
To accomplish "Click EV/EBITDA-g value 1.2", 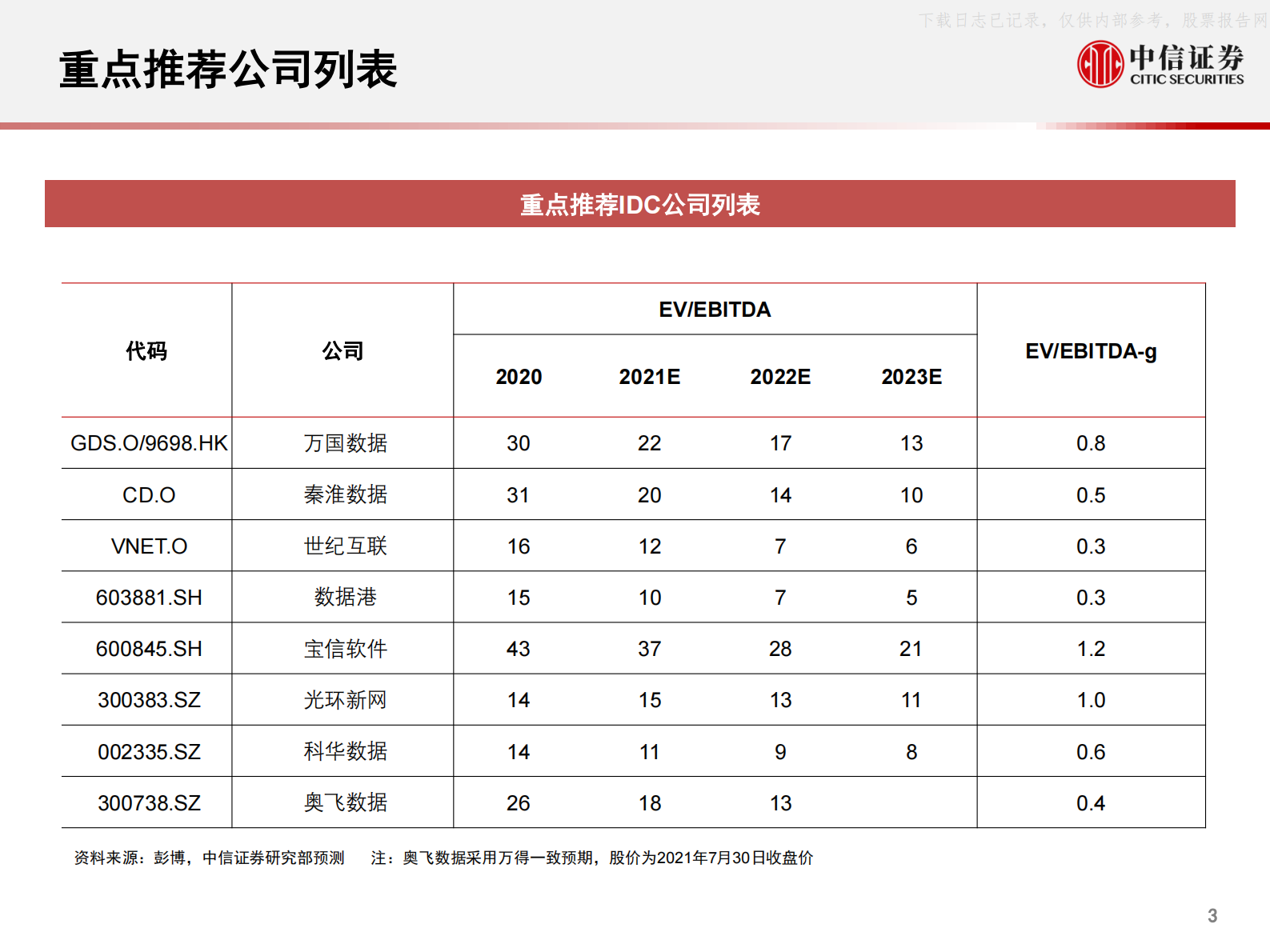I will [x=1091, y=649].
